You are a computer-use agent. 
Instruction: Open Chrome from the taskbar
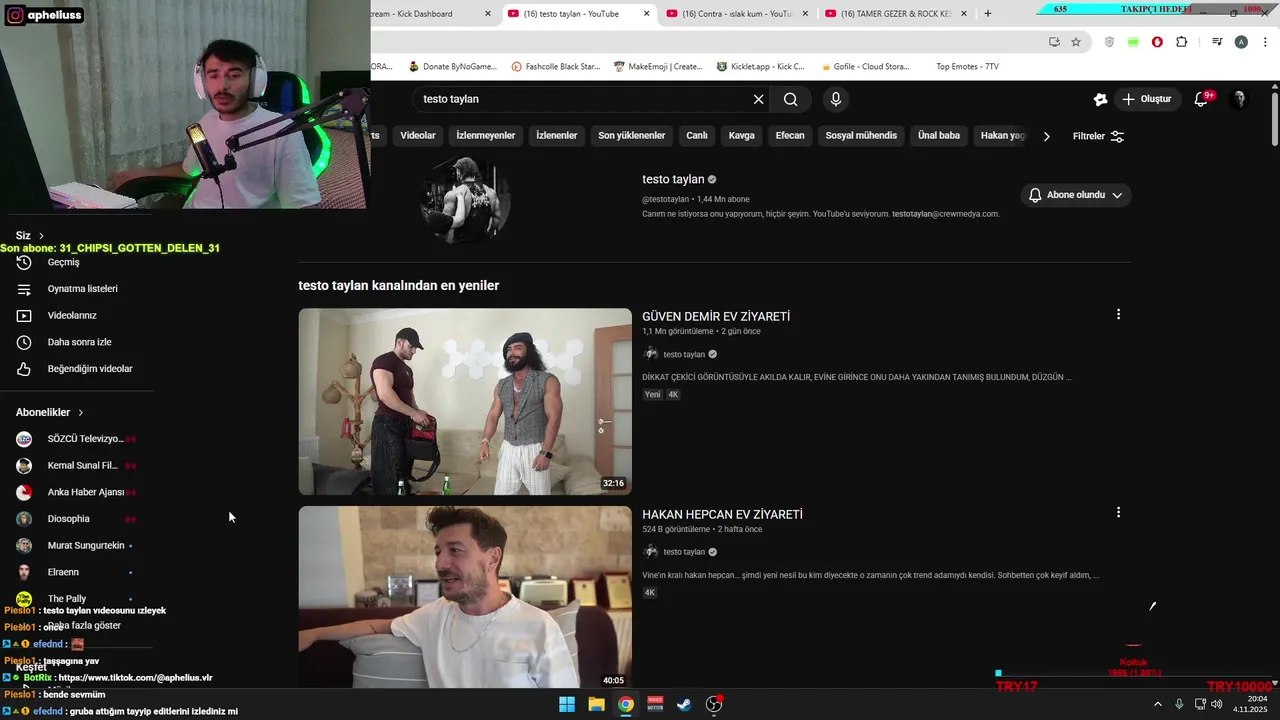[625, 704]
